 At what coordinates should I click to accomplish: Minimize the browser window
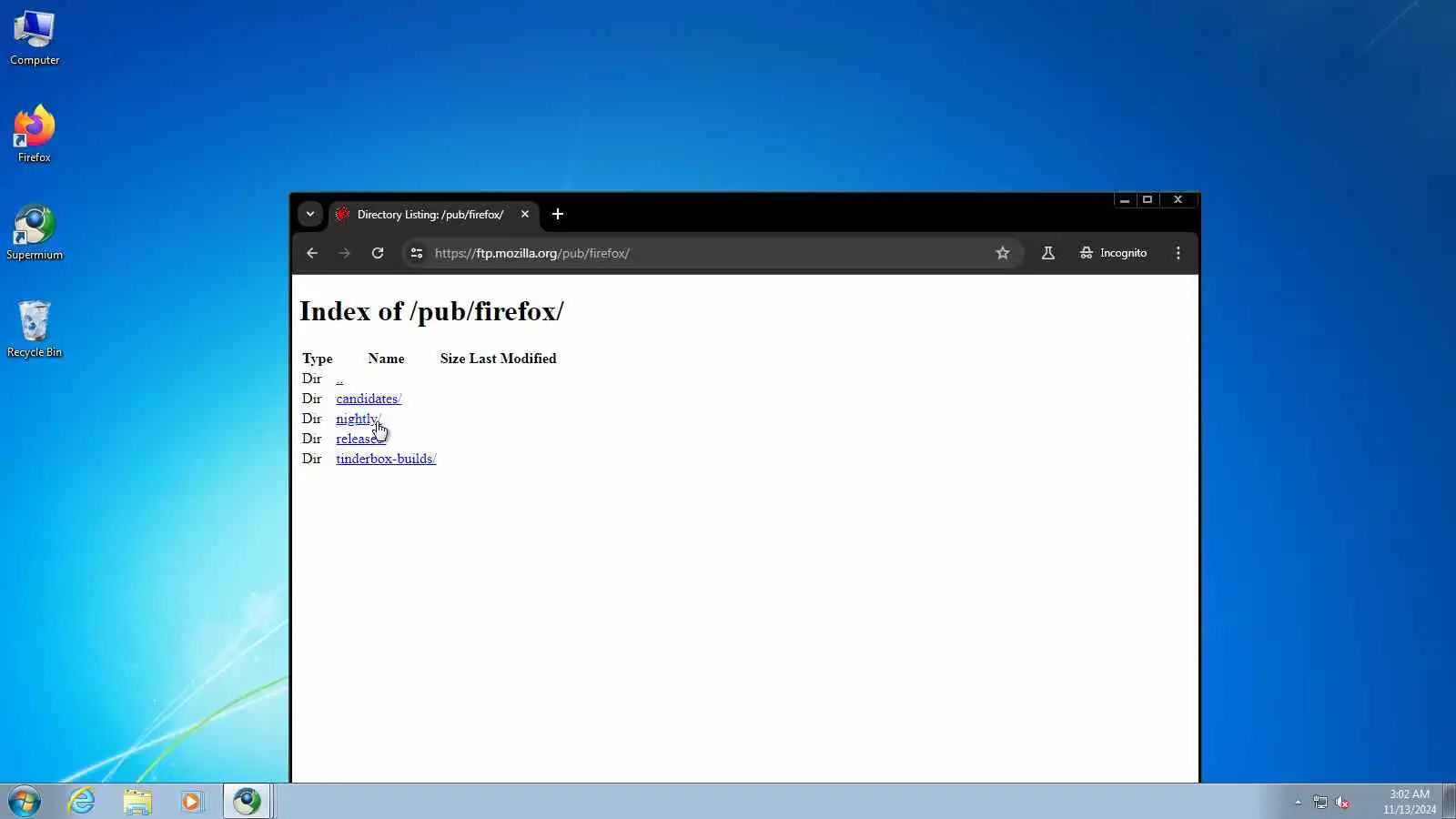(x=1125, y=200)
